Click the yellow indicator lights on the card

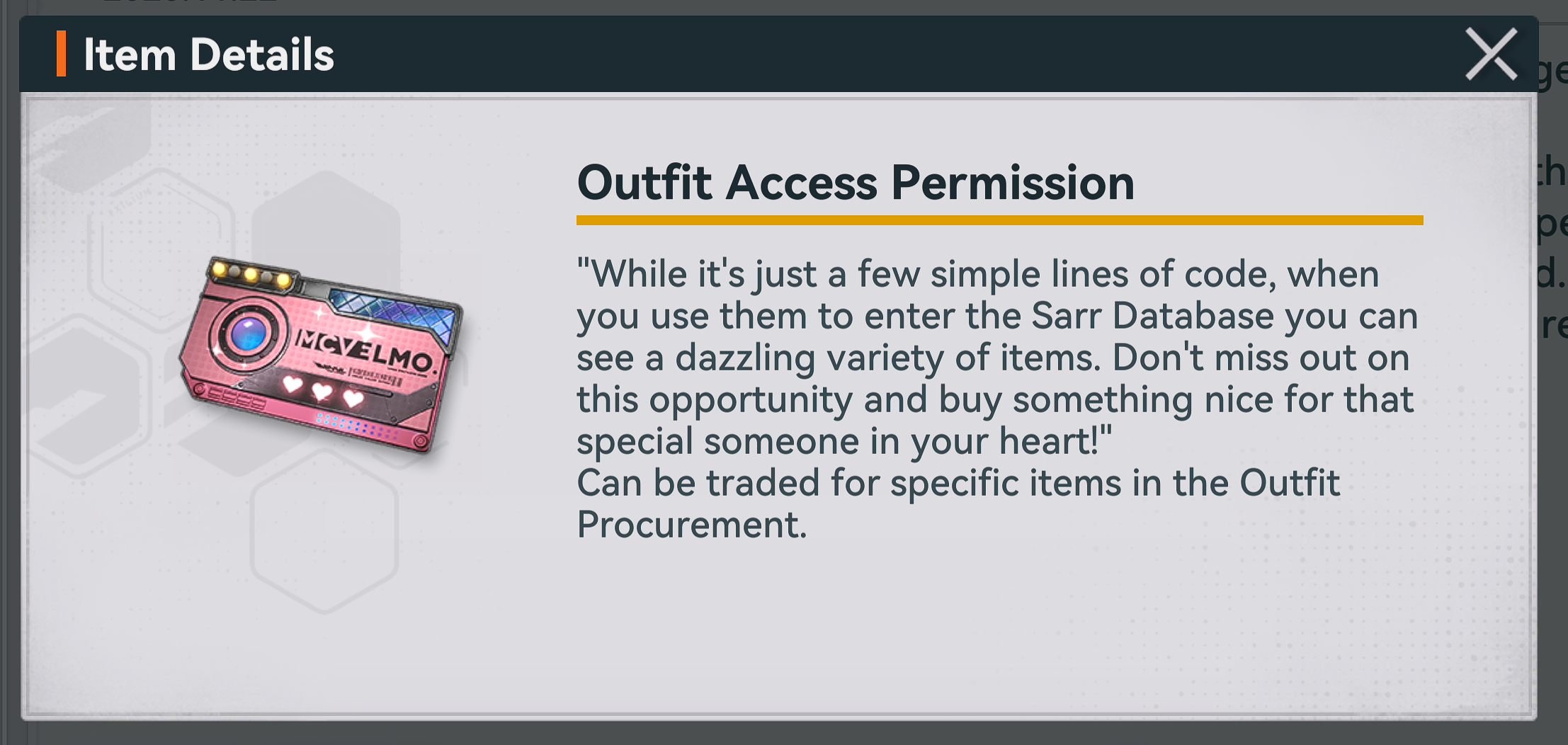(251, 275)
